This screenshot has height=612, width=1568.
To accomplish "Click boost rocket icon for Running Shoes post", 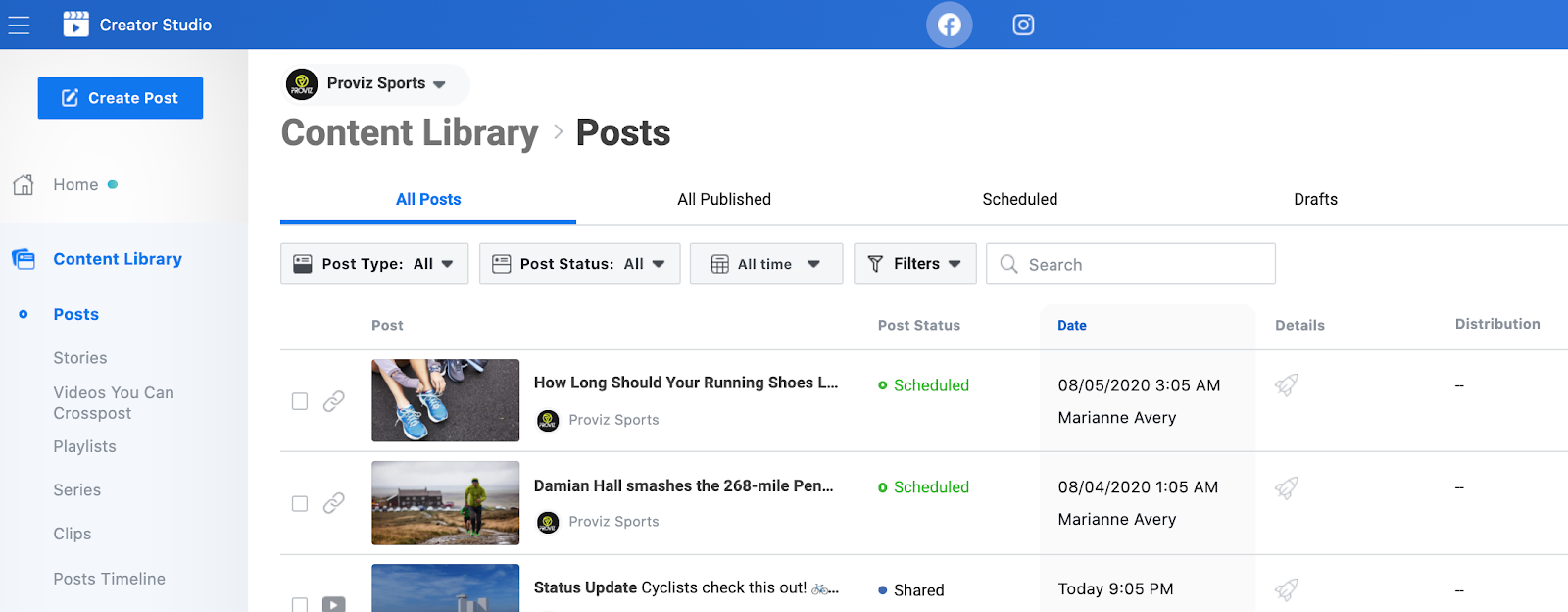I will tap(1287, 384).
